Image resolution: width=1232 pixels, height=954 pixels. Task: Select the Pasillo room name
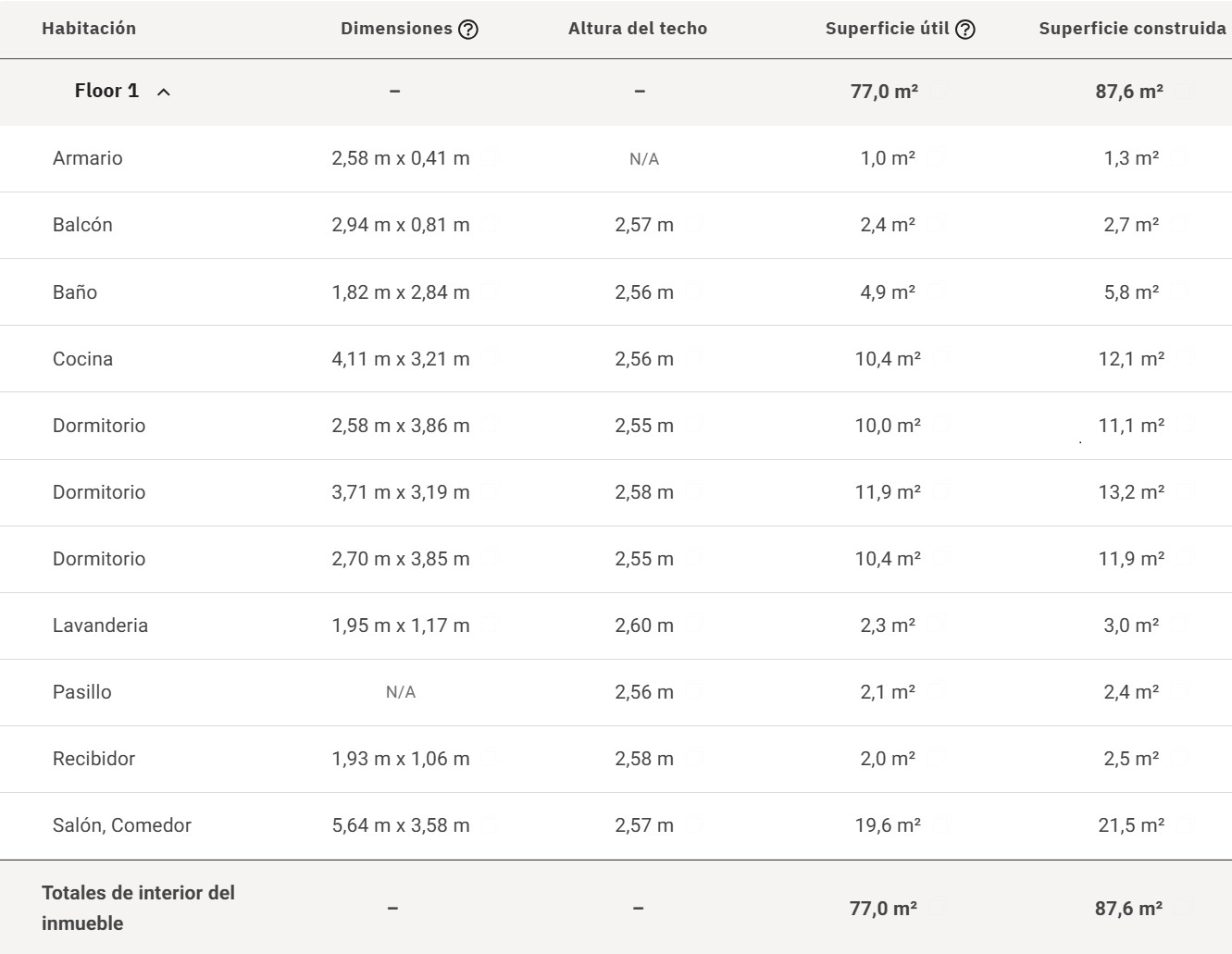[81, 692]
